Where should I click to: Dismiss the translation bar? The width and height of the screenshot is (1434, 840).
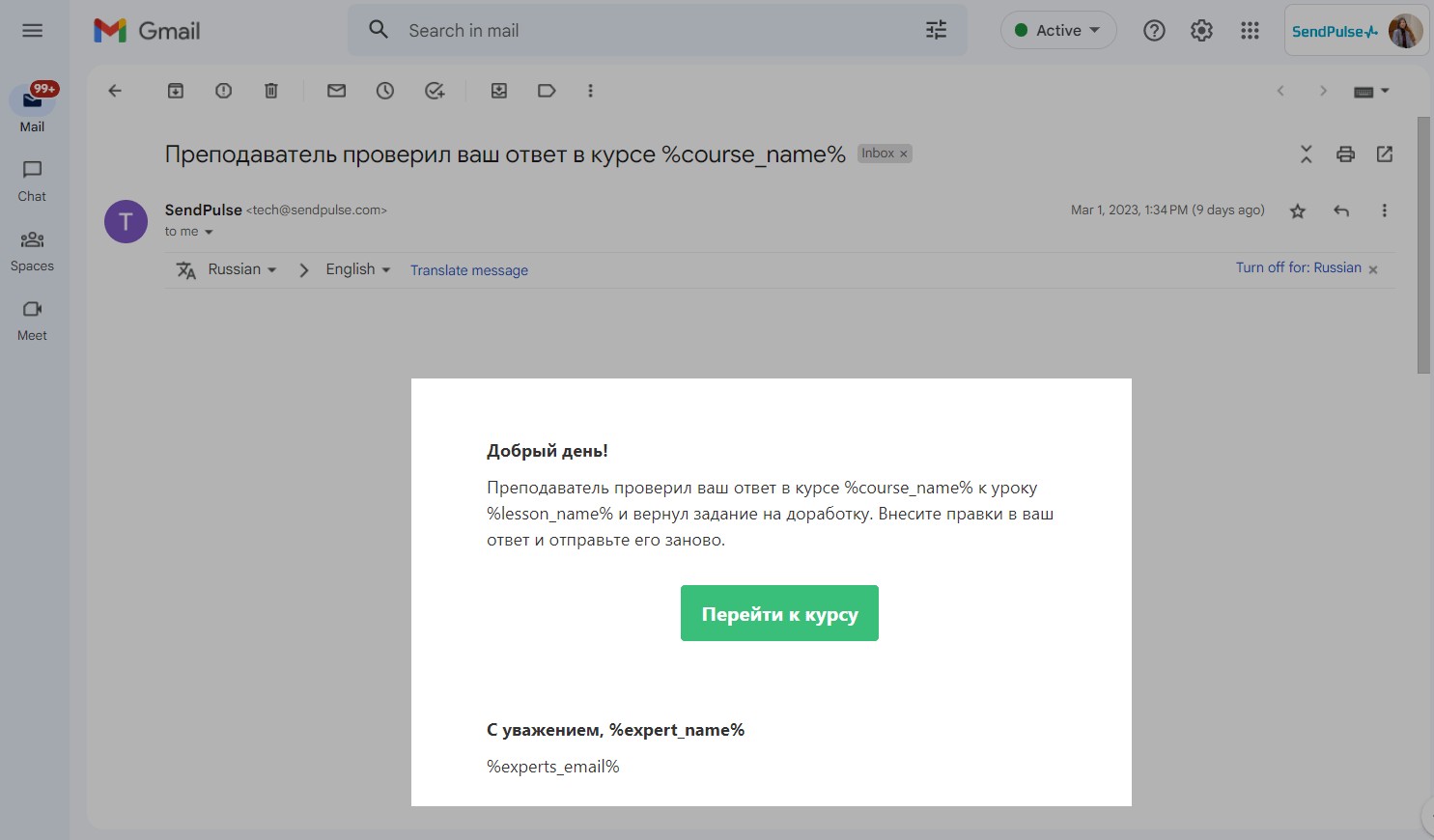[x=1373, y=269]
